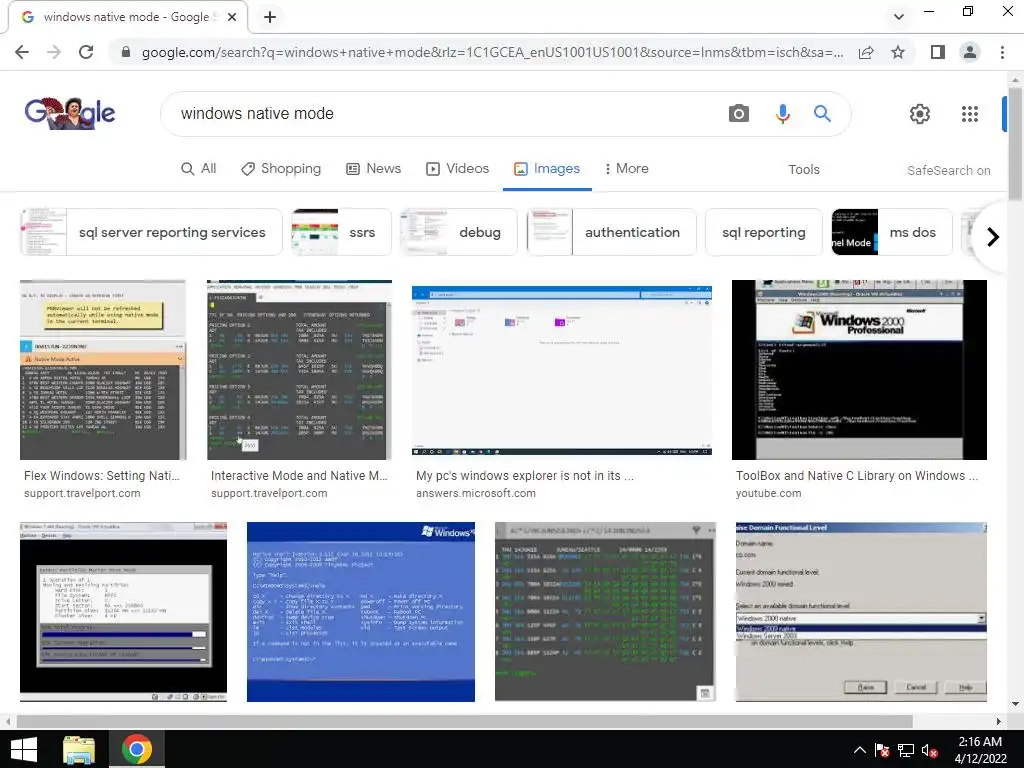Click the address bar URL

(492, 52)
